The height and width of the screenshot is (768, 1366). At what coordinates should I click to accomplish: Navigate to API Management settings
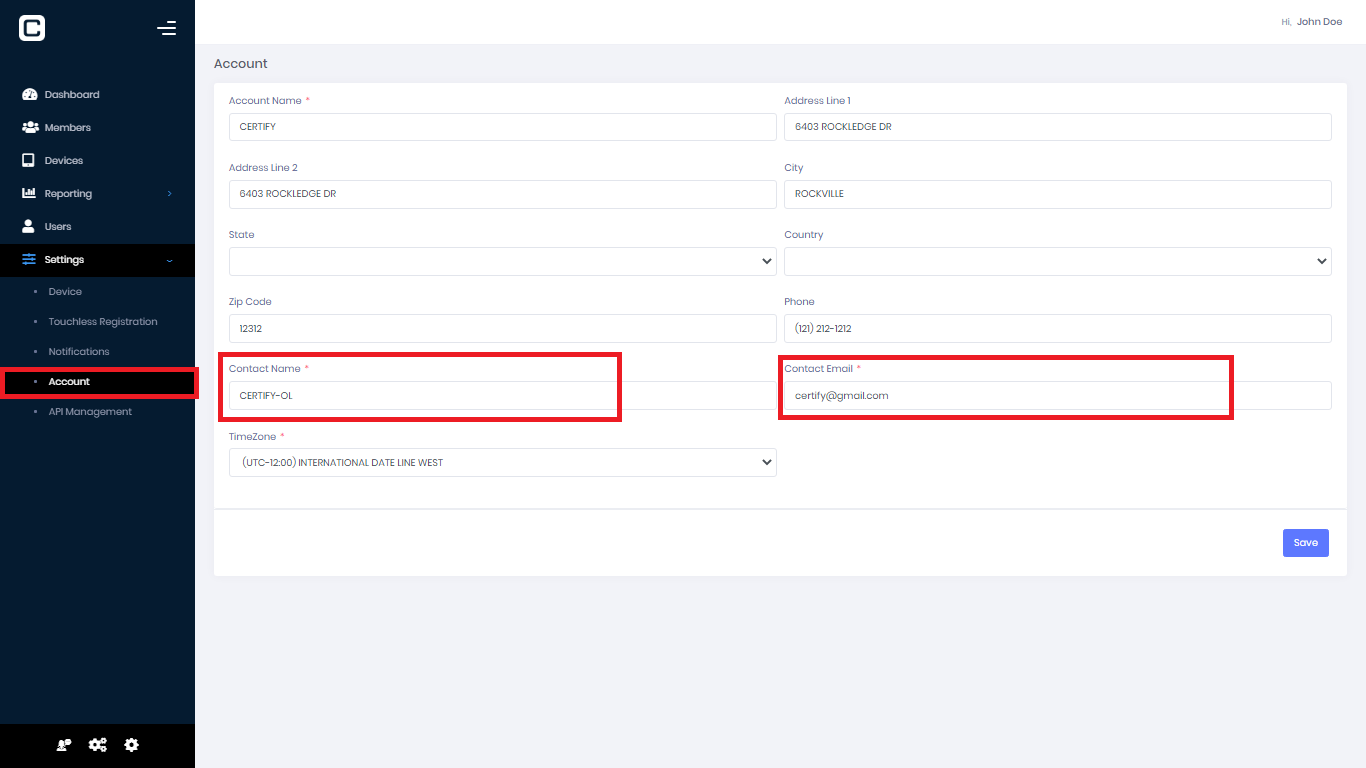(90, 411)
